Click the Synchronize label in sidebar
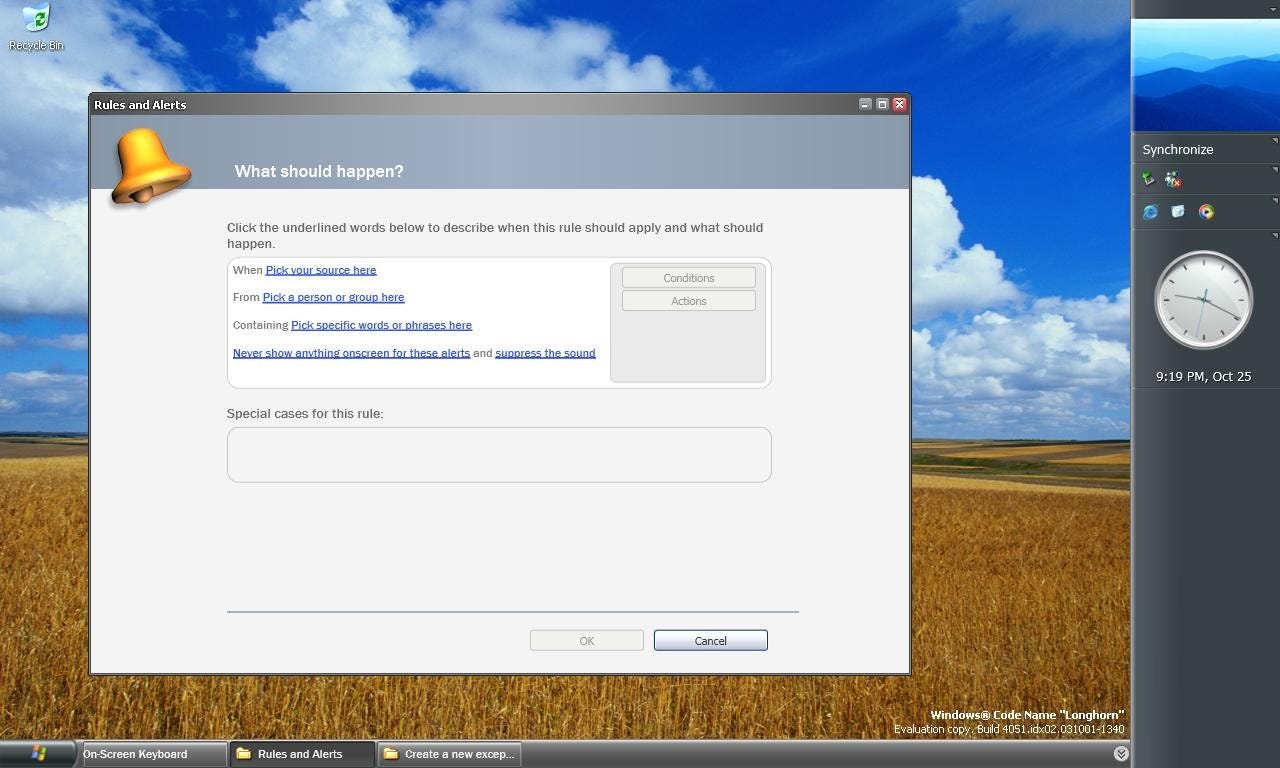Image resolution: width=1280 pixels, height=768 pixels. (1178, 149)
